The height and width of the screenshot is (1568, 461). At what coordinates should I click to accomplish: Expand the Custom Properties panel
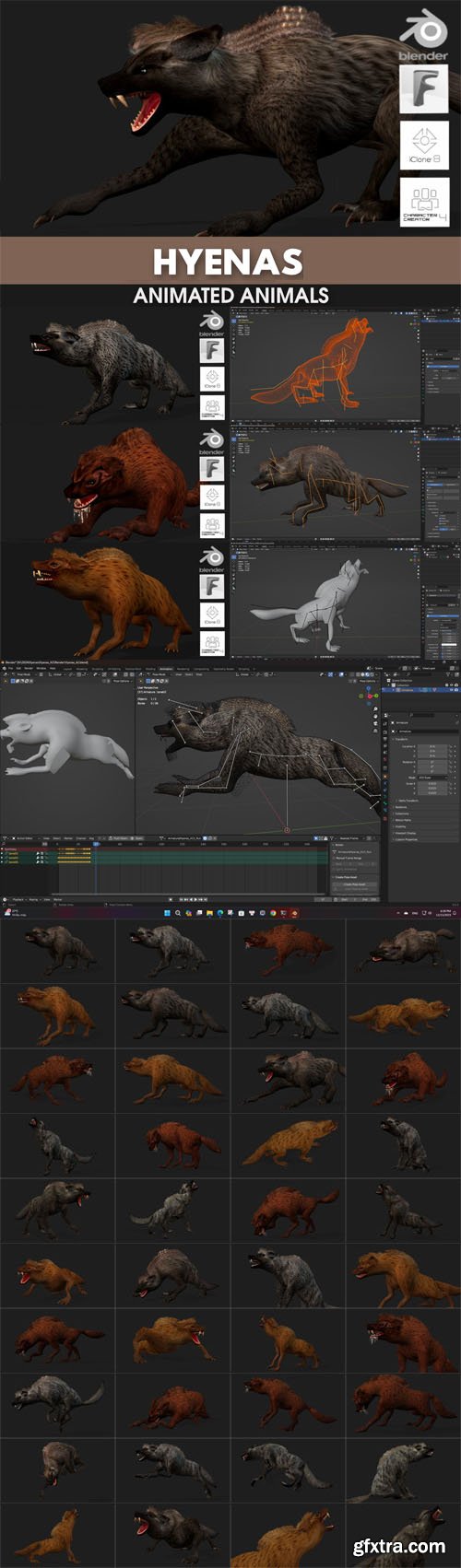pyautogui.click(x=407, y=839)
